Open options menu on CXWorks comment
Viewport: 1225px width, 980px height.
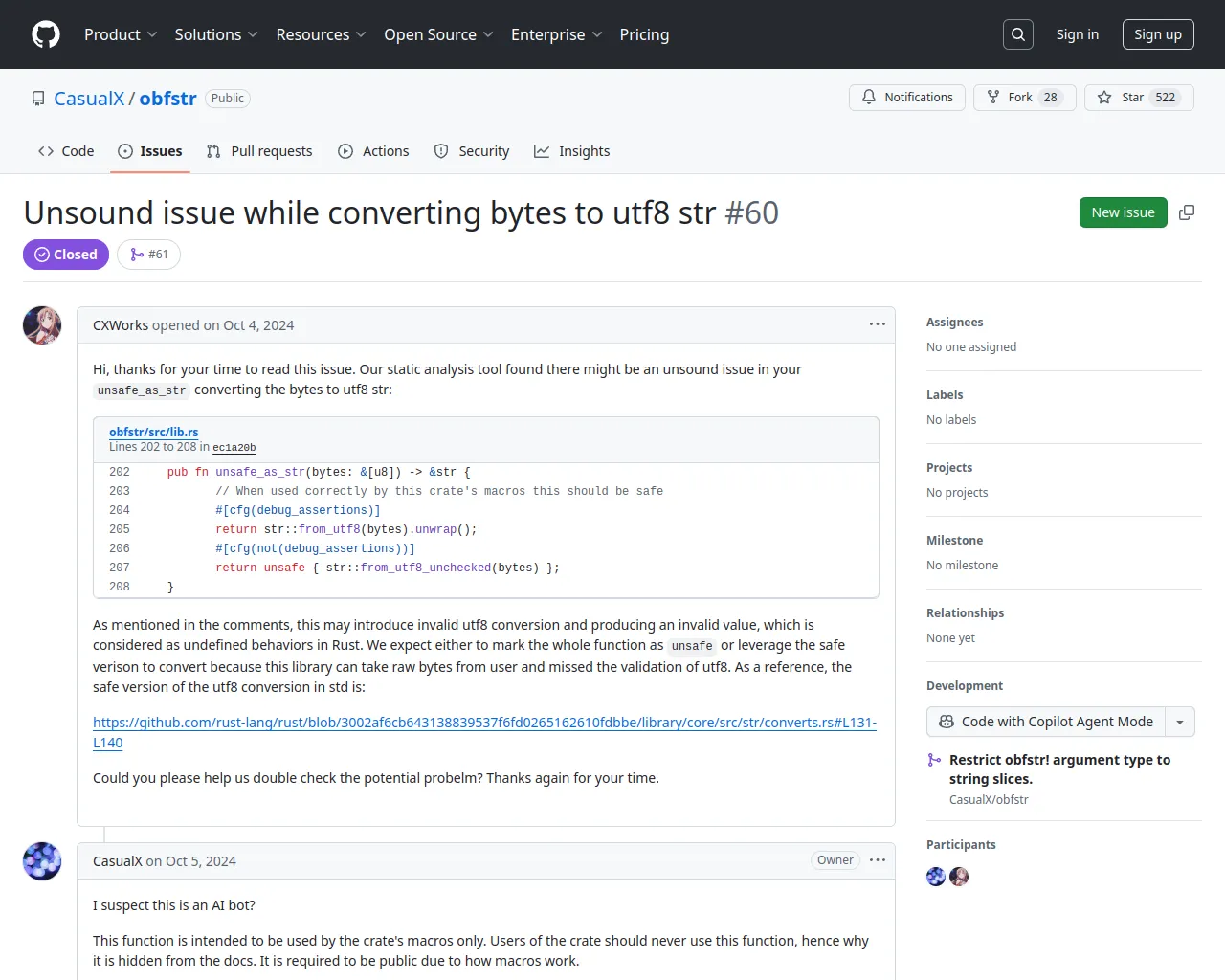pos(878,324)
